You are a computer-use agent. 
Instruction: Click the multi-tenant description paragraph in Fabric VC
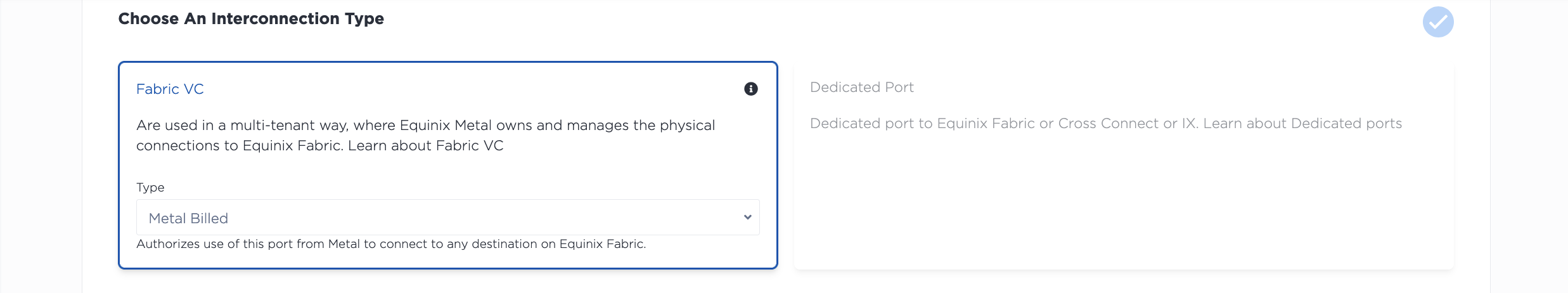coord(426,136)
